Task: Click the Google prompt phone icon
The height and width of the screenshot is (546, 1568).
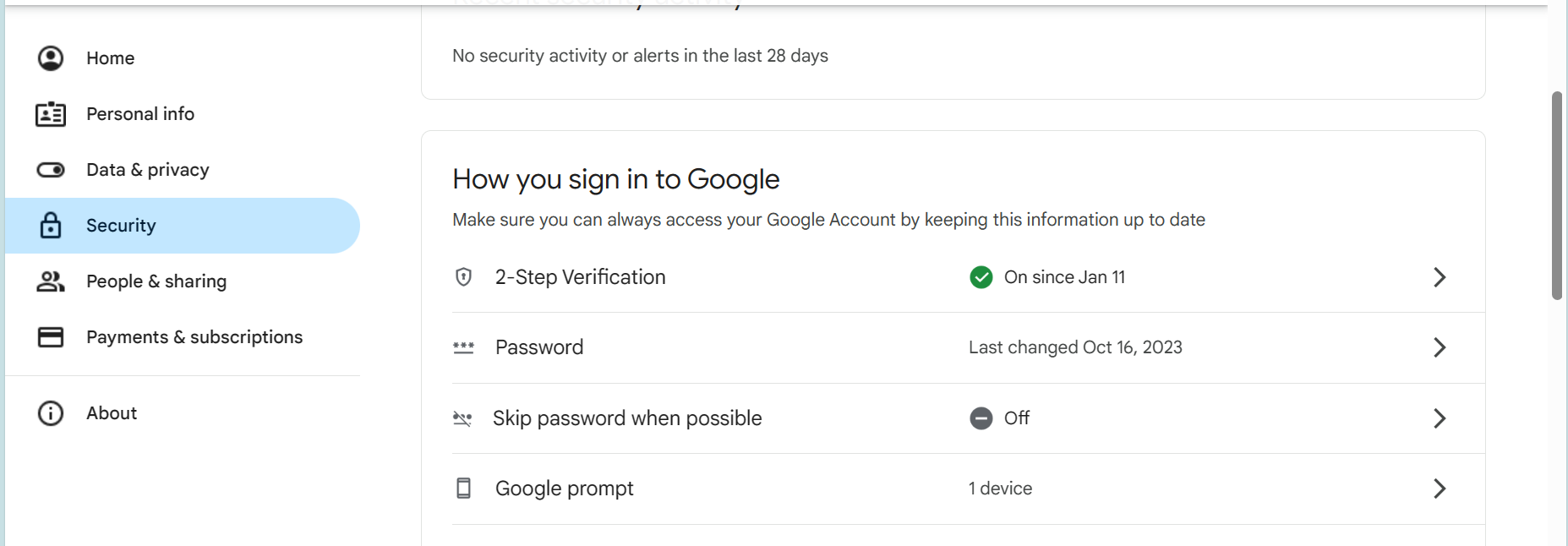Action: point(463,489)
